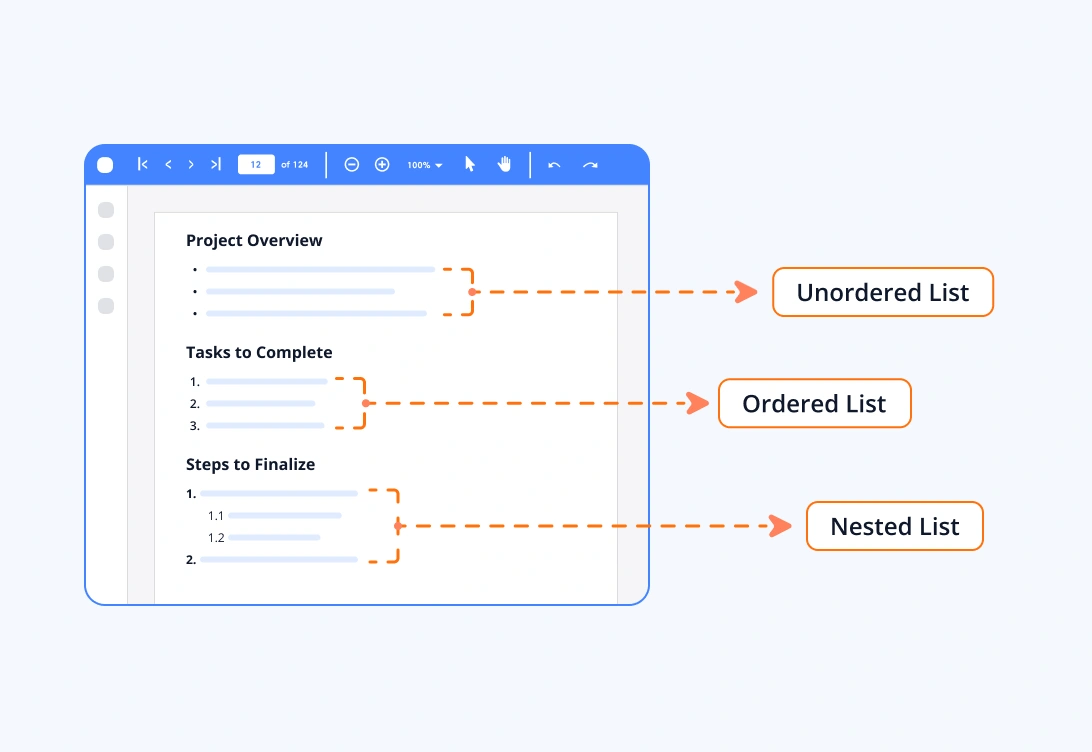
Task: Jump to the first page using the toolbar
Action: click(142, 164)
